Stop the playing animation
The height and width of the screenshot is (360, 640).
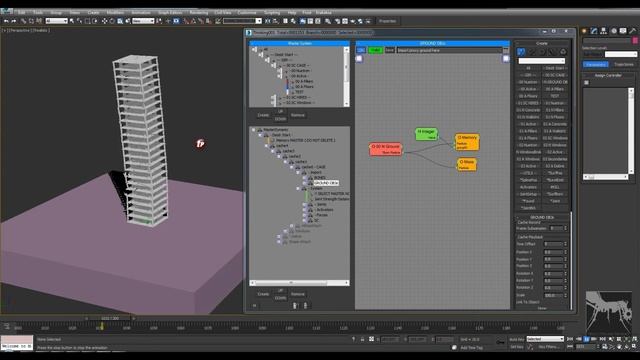587,339
